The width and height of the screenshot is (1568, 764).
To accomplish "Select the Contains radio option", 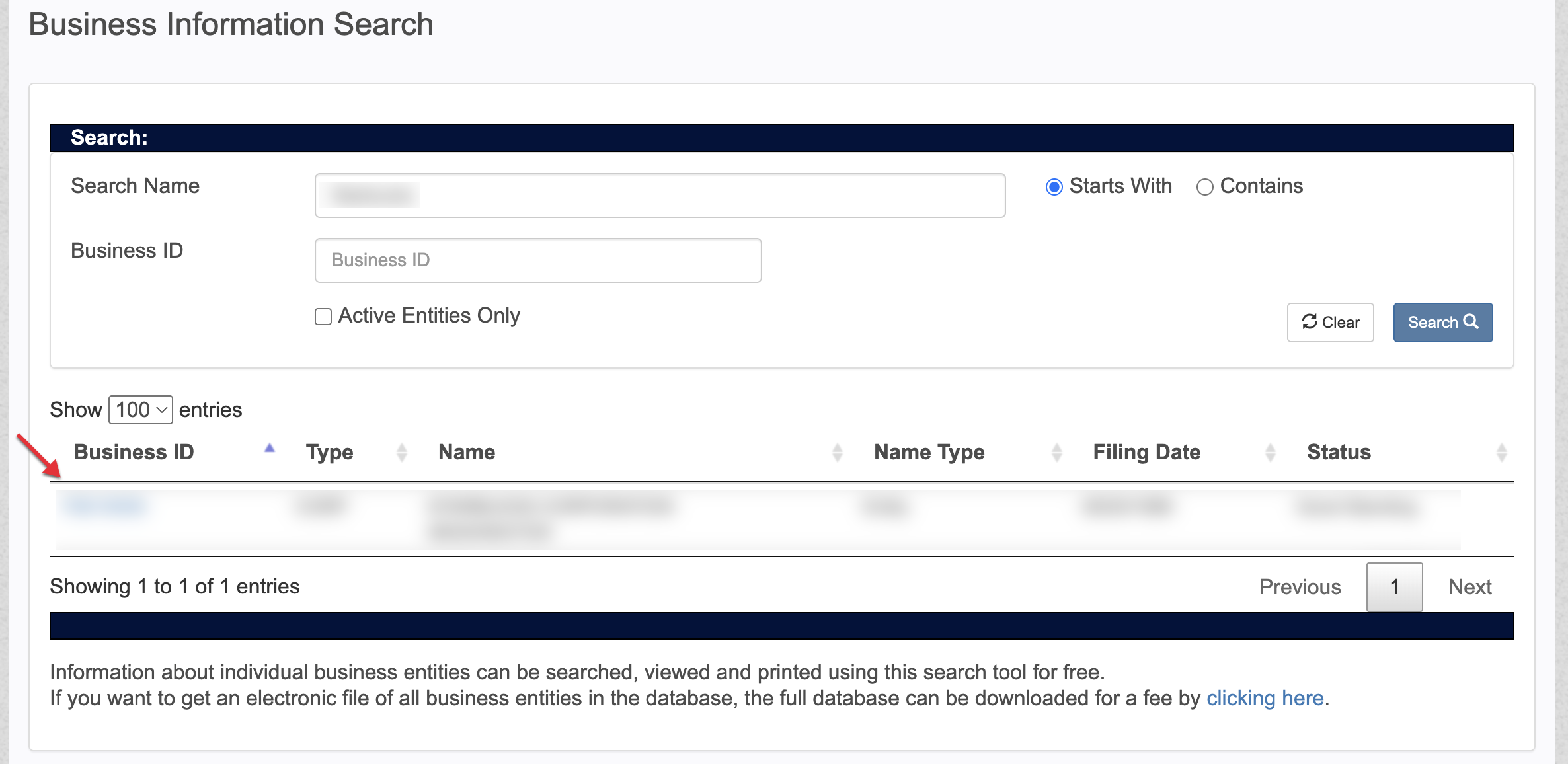I will (x=1204, y=187).
